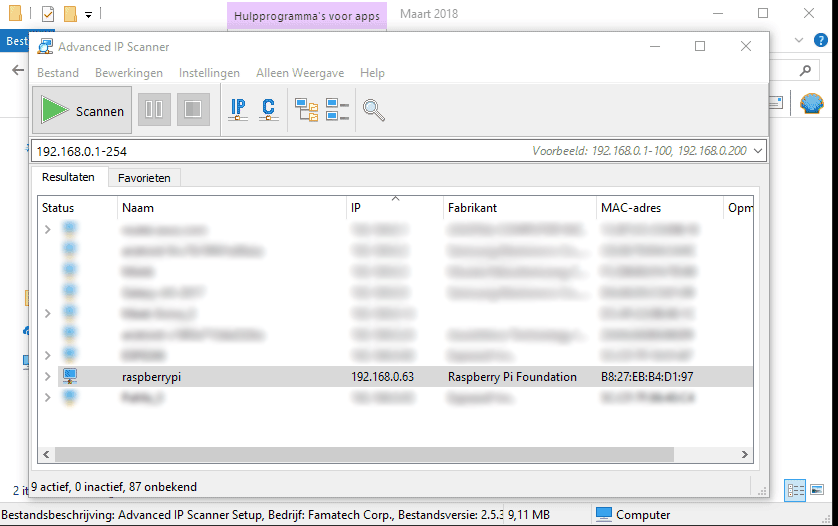Click the Advanced IP Scanner title icon
The width and height of the screenshot is (838, 526).
pos(45,47)
